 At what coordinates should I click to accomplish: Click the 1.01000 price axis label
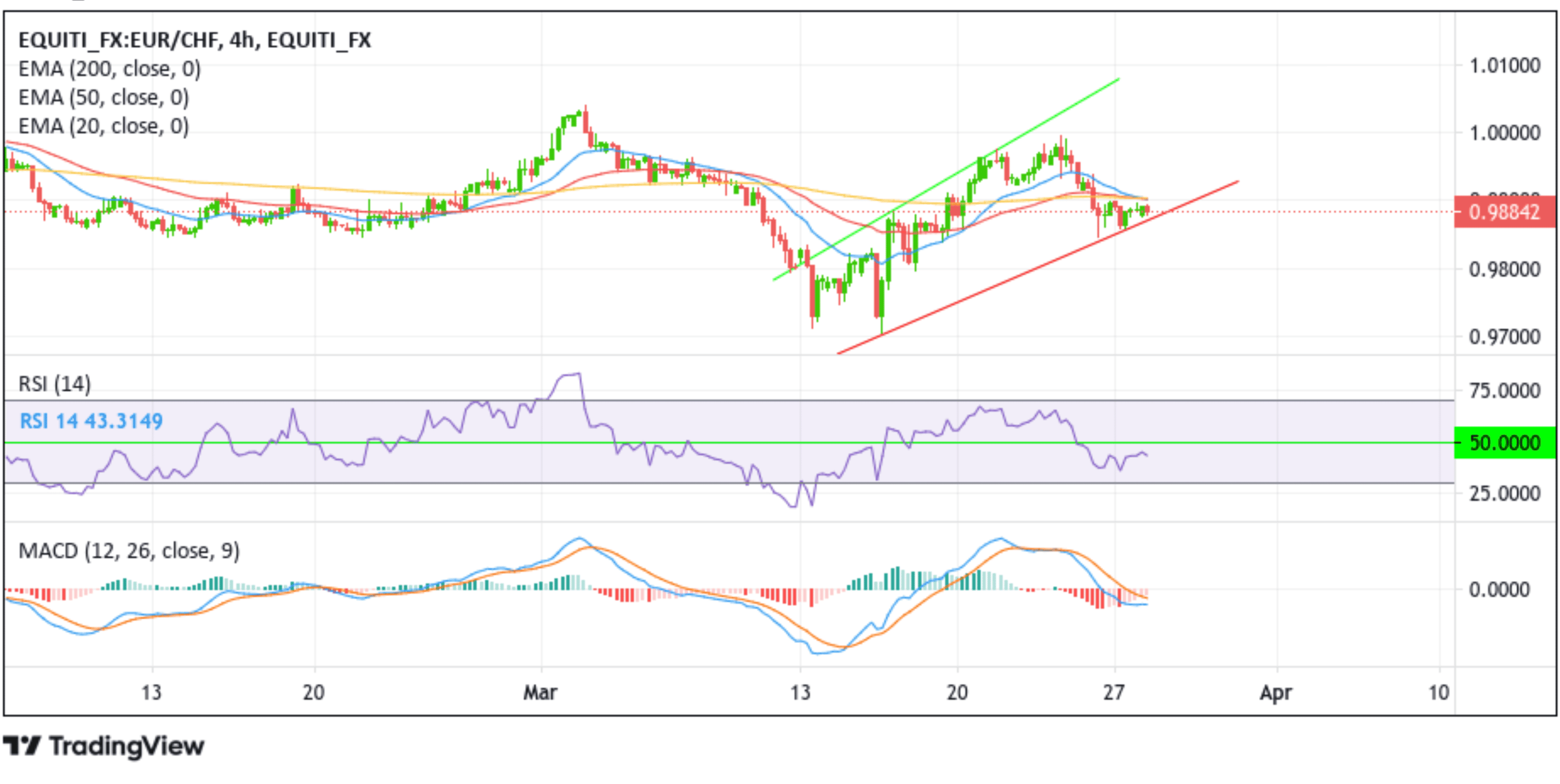coord(1505,66)
